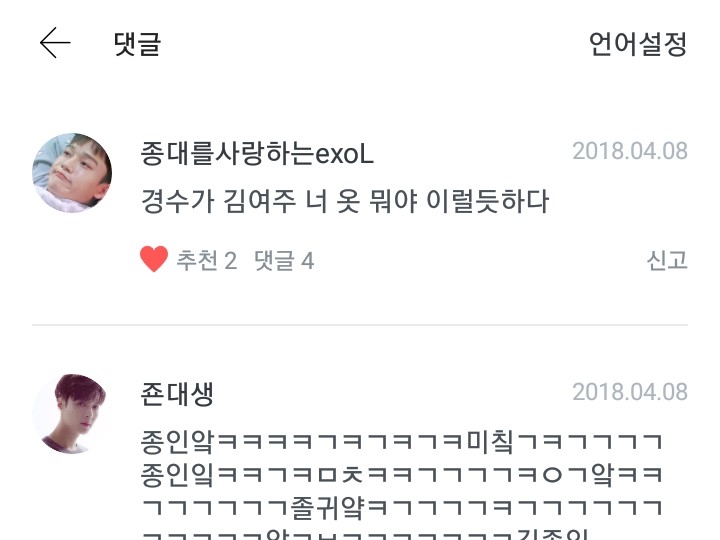Open 언어설정 language settings
Image resolution: width=720 pixels, height=540 pixels.
638,44
